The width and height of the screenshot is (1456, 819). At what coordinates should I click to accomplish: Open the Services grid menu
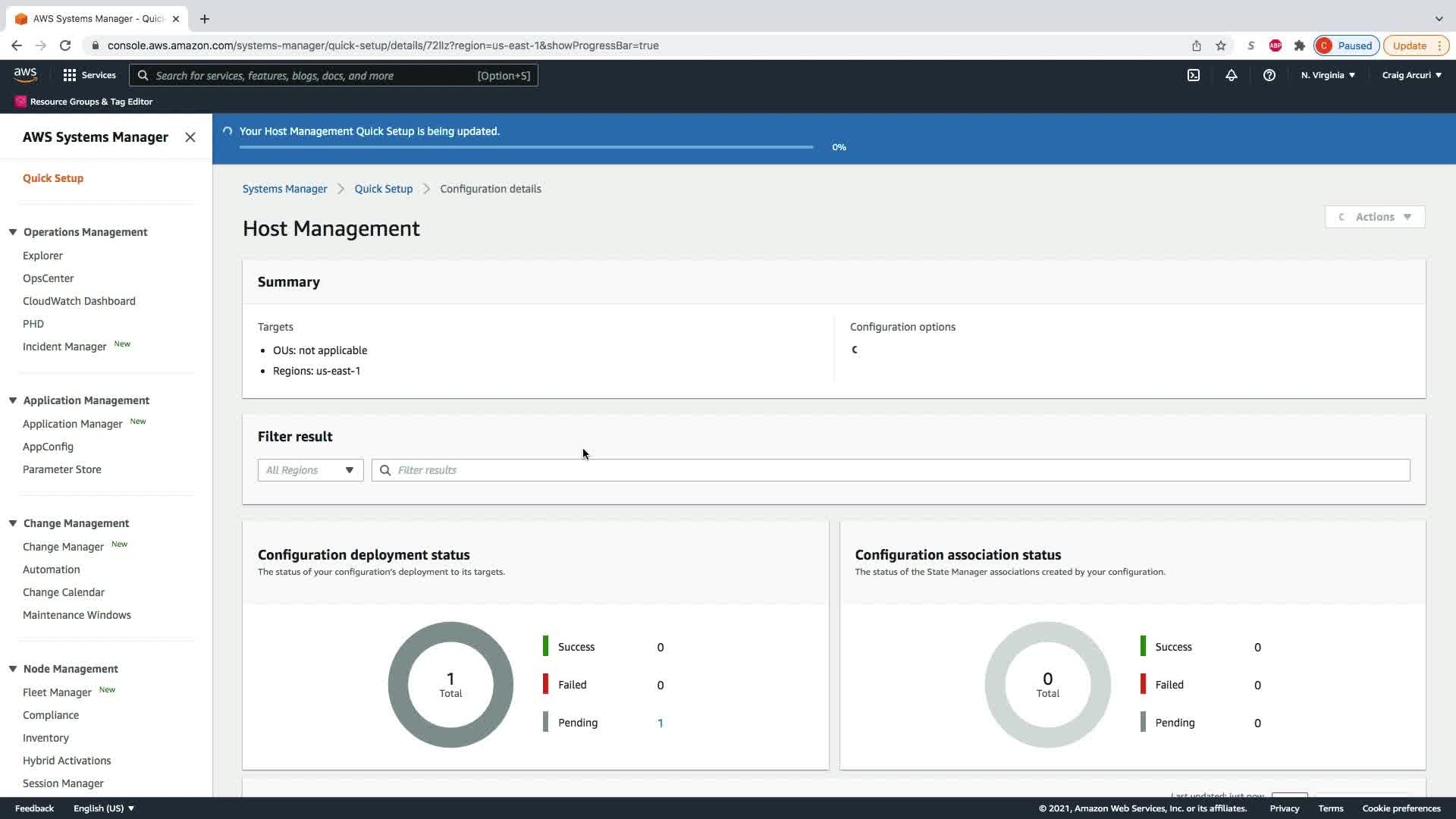(x=89, y=75)
